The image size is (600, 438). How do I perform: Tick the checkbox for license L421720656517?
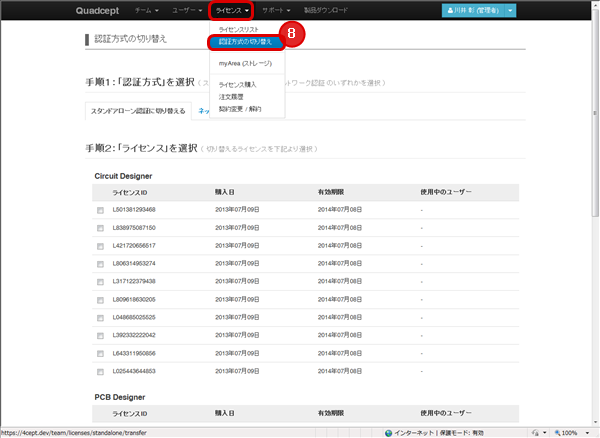coord(100,246)
